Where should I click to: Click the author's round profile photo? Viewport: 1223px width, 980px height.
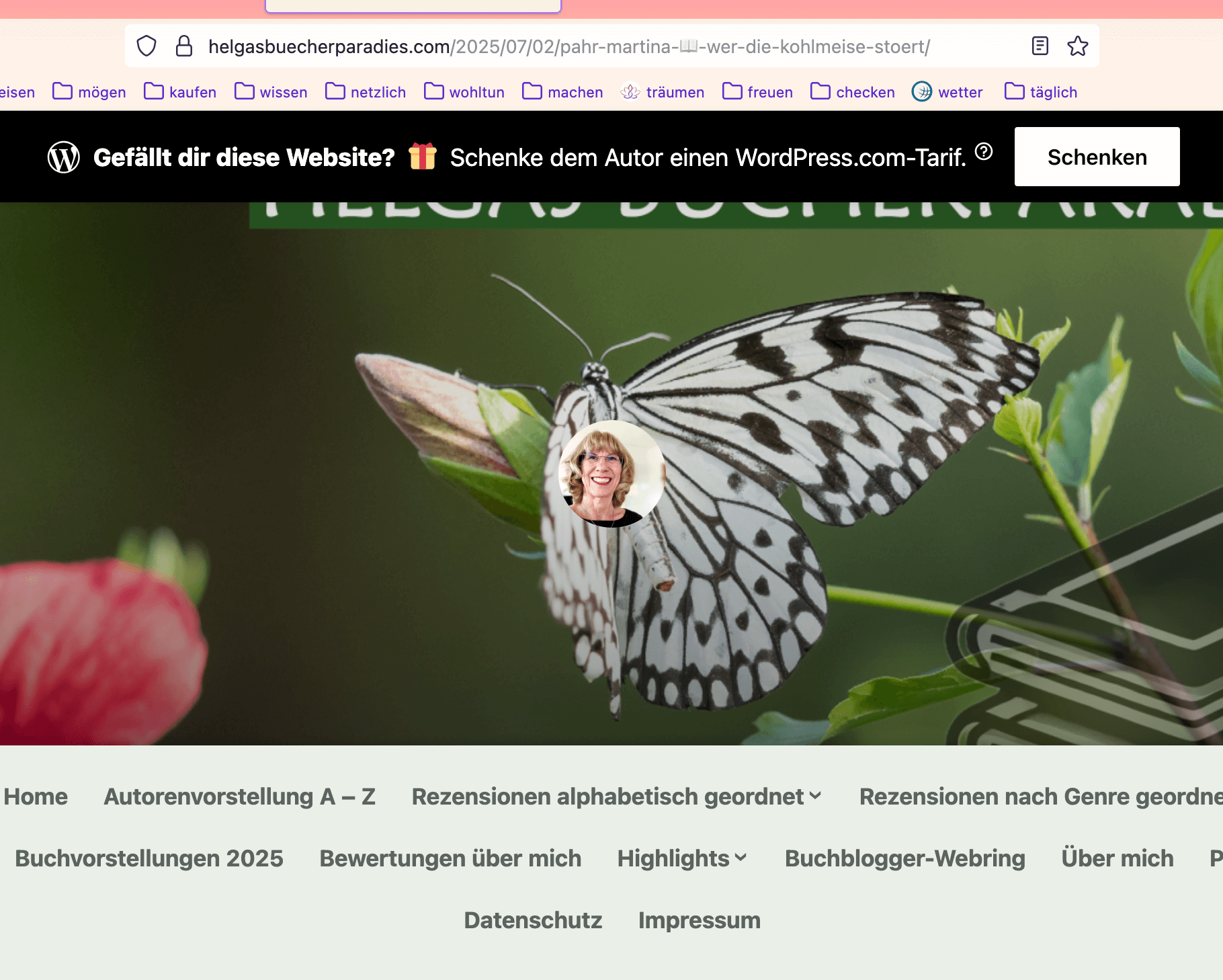coord(611,474)
